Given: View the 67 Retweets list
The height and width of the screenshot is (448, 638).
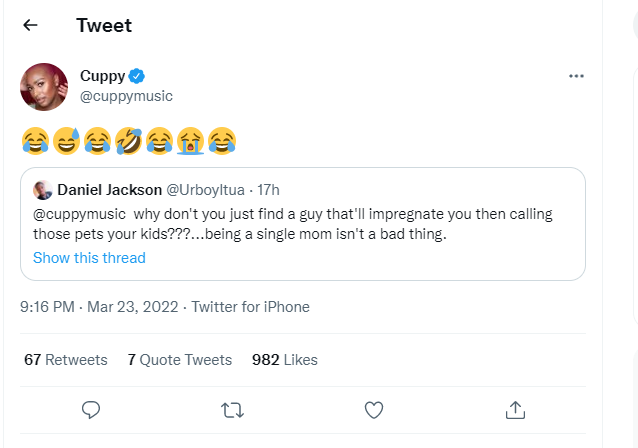Looking at the screenshot, I should click(65, 360).
